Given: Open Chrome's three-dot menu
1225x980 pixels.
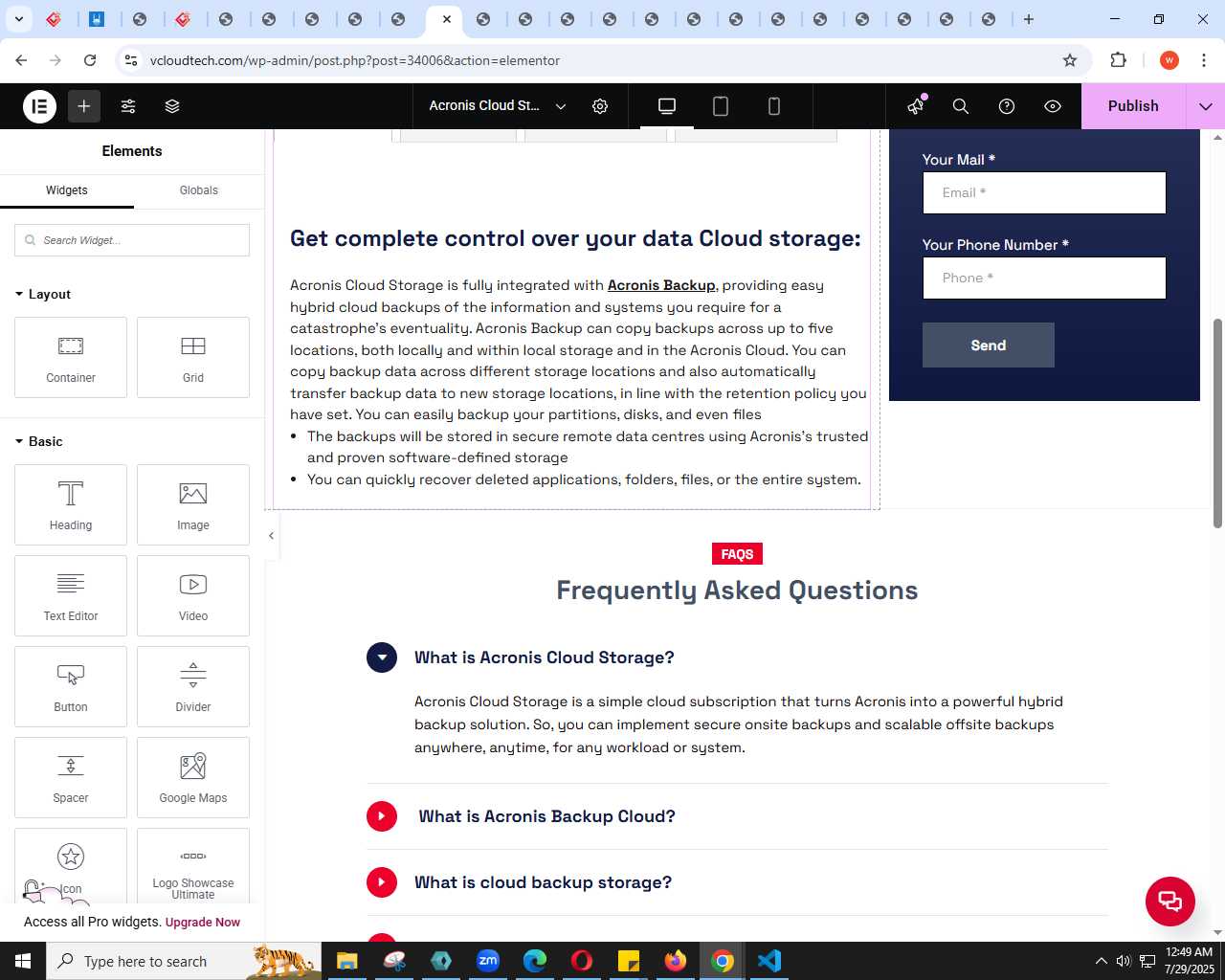Looking at the screenshot, I should tap(1204, 60).
